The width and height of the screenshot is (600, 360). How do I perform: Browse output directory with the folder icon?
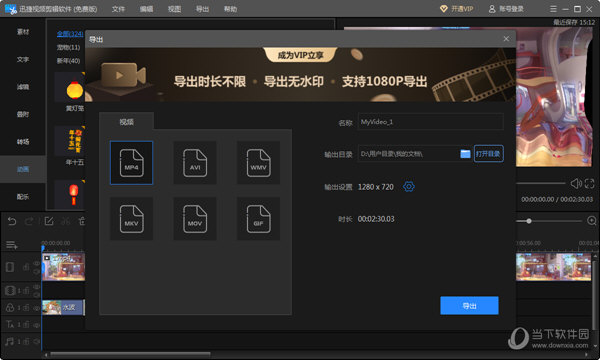[x=465, y=154]
